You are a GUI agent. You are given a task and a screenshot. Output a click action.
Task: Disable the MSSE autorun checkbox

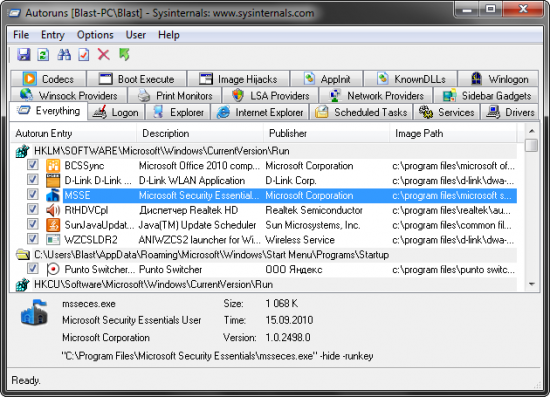coord(33,194)
